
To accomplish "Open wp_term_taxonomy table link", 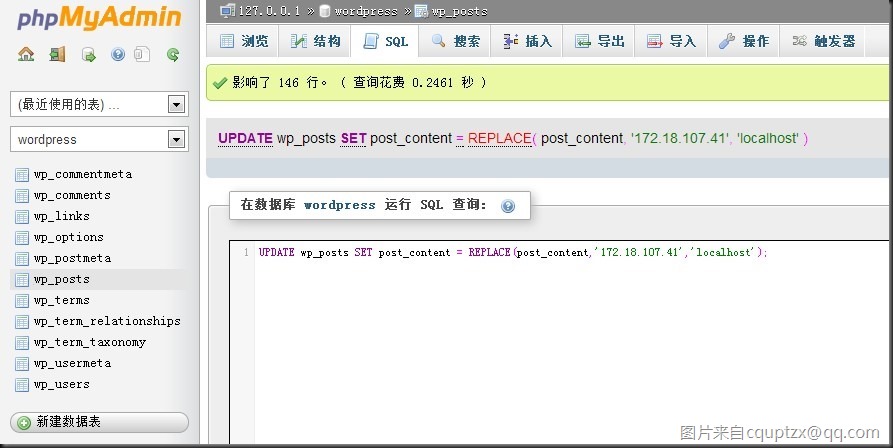I will [x=89, y=342].
